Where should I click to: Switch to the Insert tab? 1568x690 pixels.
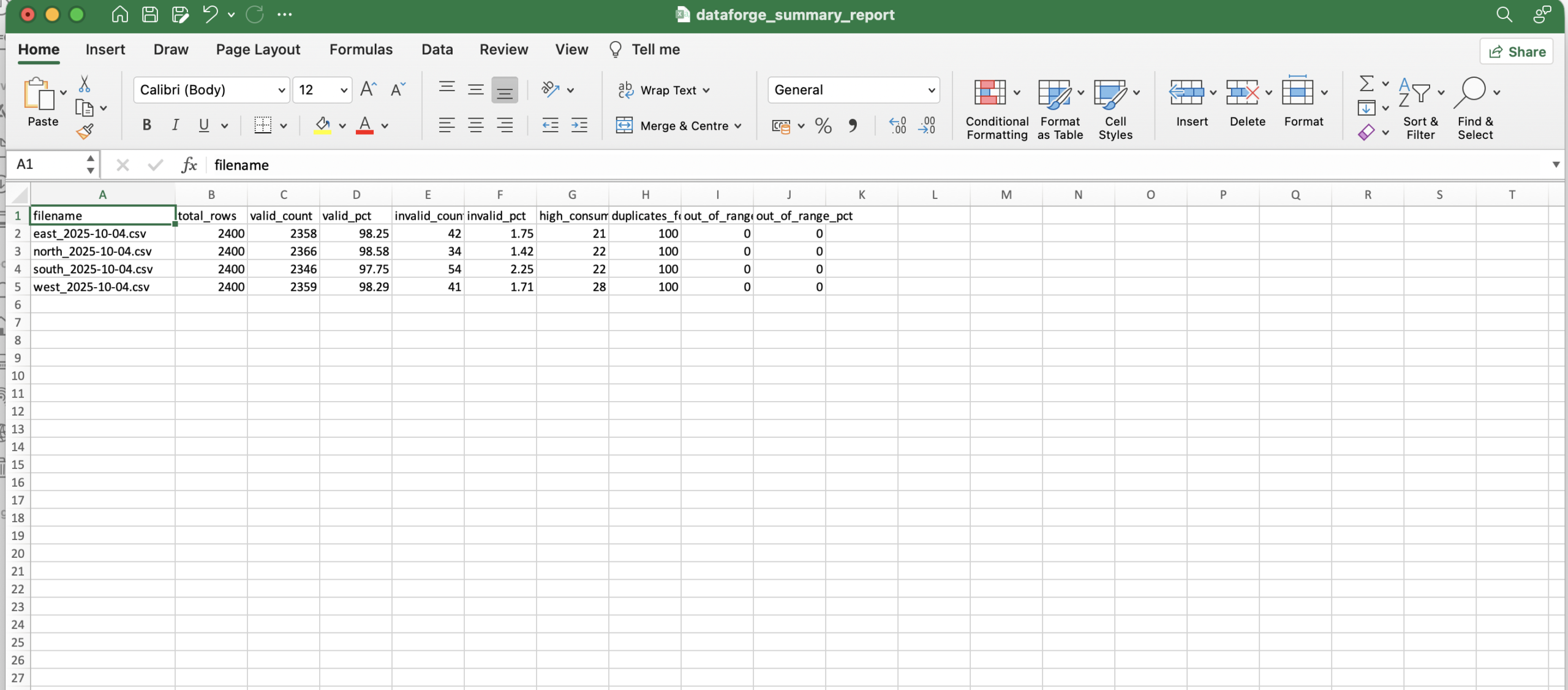click(x=105, y=50)
